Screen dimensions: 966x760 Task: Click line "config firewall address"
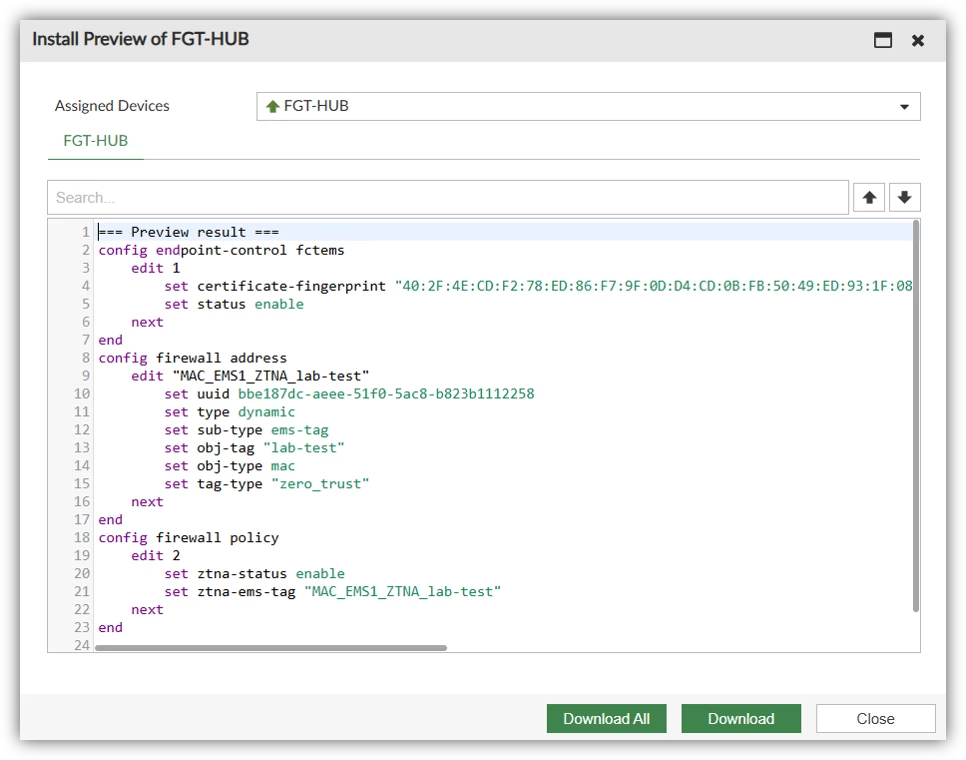coord(192,358)
